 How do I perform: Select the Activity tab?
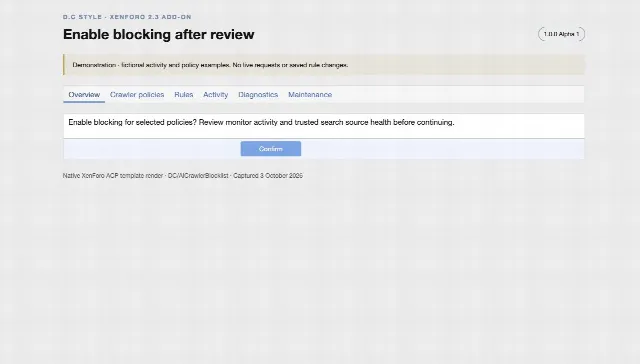(216, 95)
